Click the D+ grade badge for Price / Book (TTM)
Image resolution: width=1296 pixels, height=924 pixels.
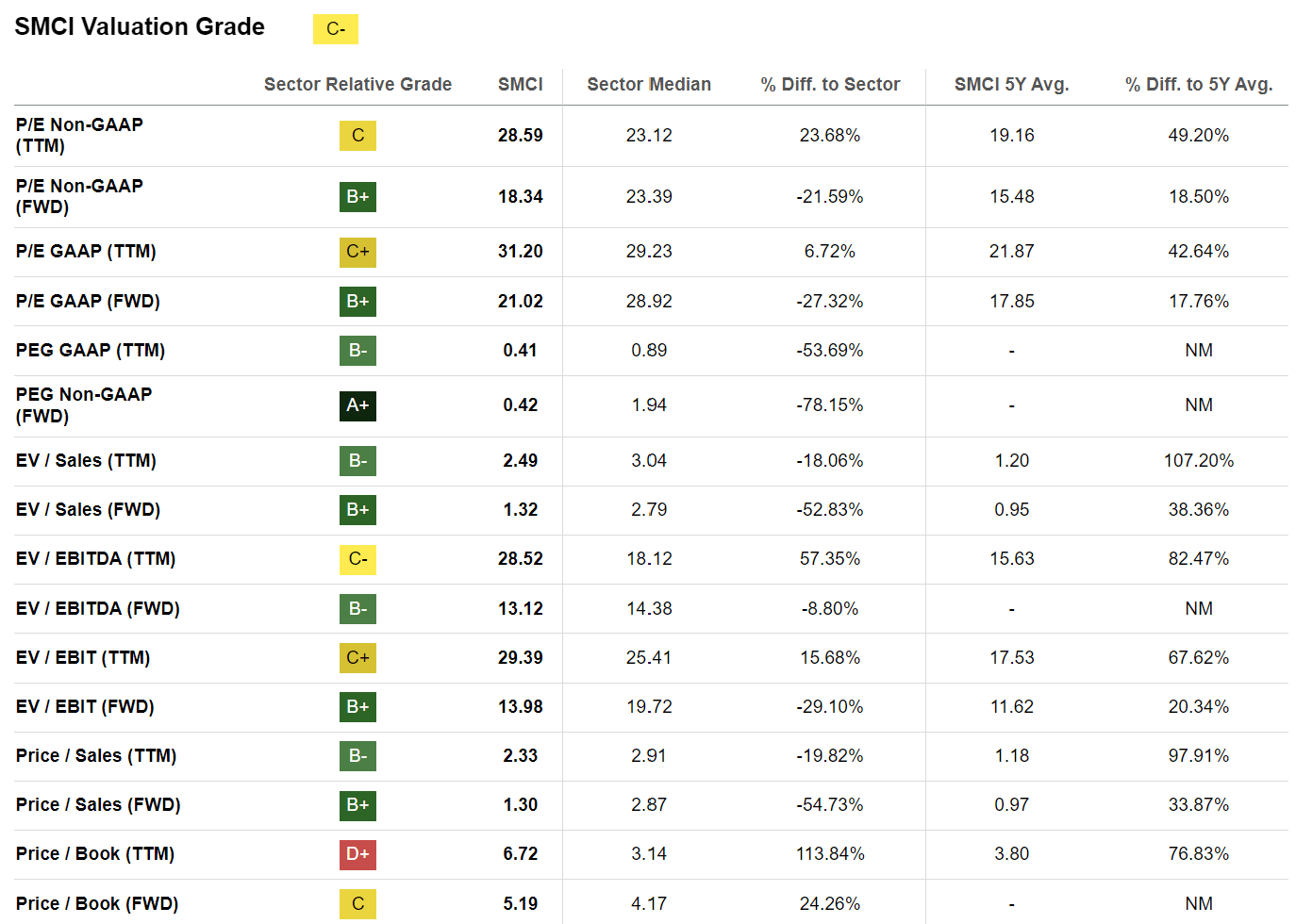click(357, 854)
